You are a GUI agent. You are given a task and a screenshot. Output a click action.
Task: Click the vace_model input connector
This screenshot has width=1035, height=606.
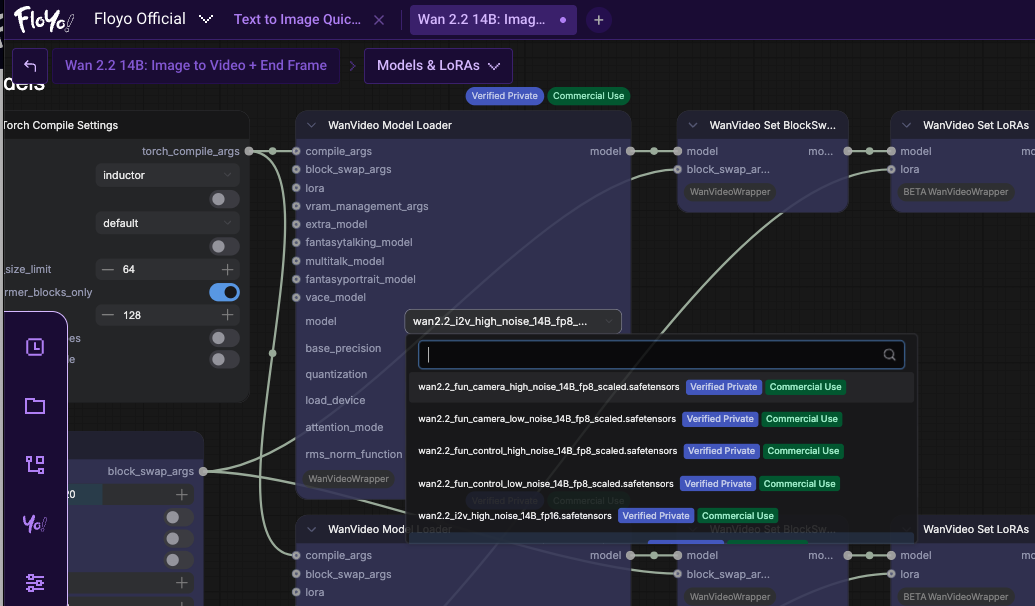[x=296, y=298]
